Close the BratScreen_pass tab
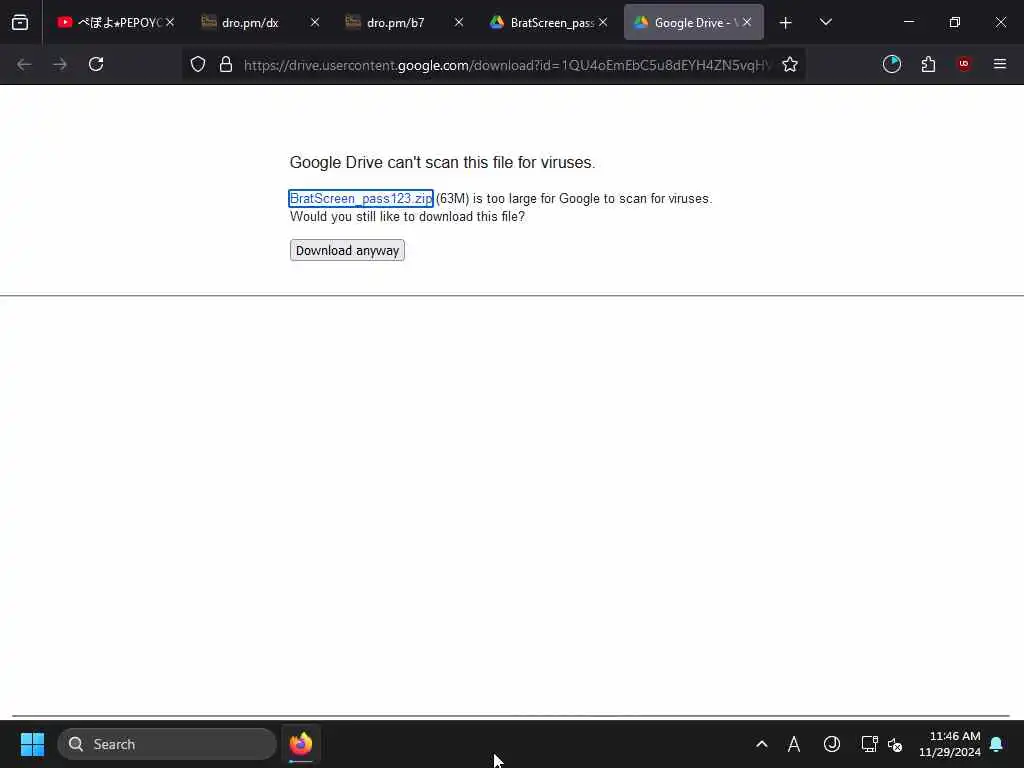 tap(603, 22)
